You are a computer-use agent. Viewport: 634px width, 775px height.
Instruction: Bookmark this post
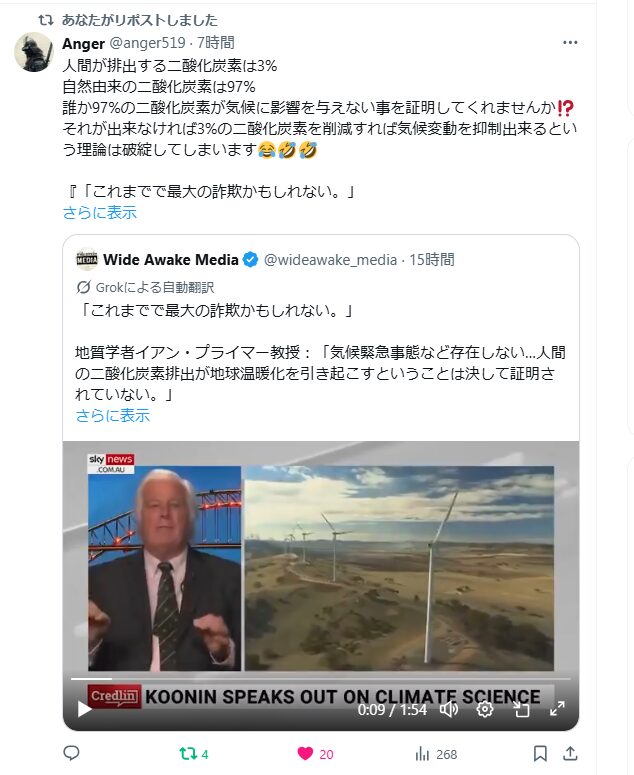point(540,754)
